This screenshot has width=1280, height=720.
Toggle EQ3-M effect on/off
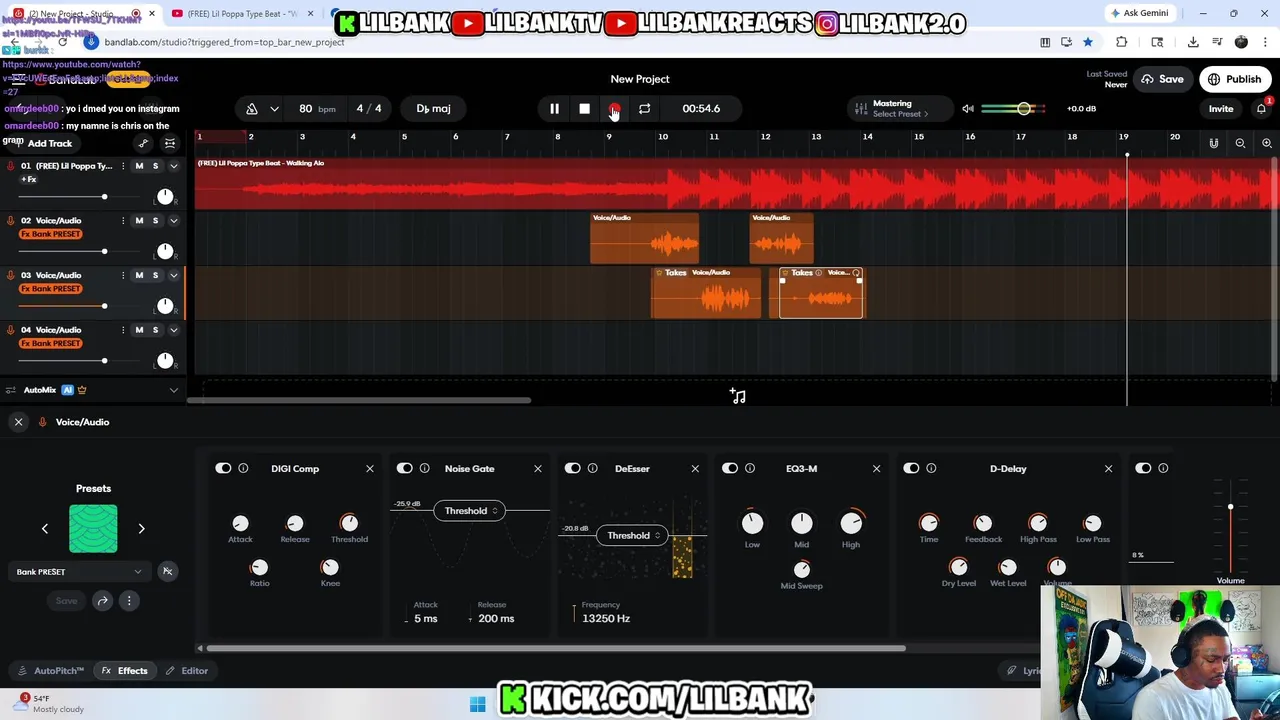(x=730, y=468)
